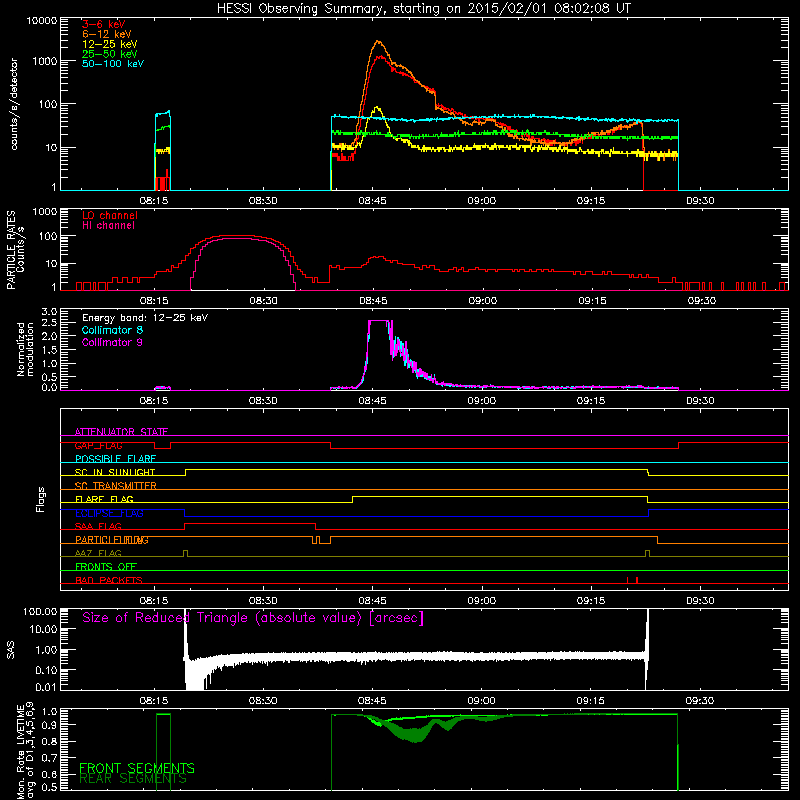Screen dimensions: 800x800
Task: Click the vertical Flags axis label
Action: click(41, 499)
